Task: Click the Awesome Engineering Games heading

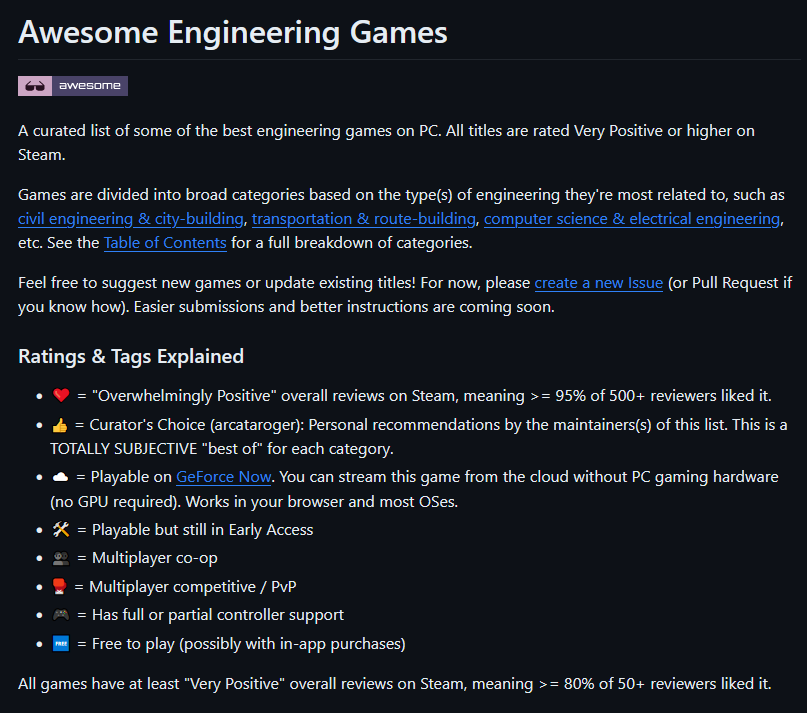Action: click(x=233, y=32)
